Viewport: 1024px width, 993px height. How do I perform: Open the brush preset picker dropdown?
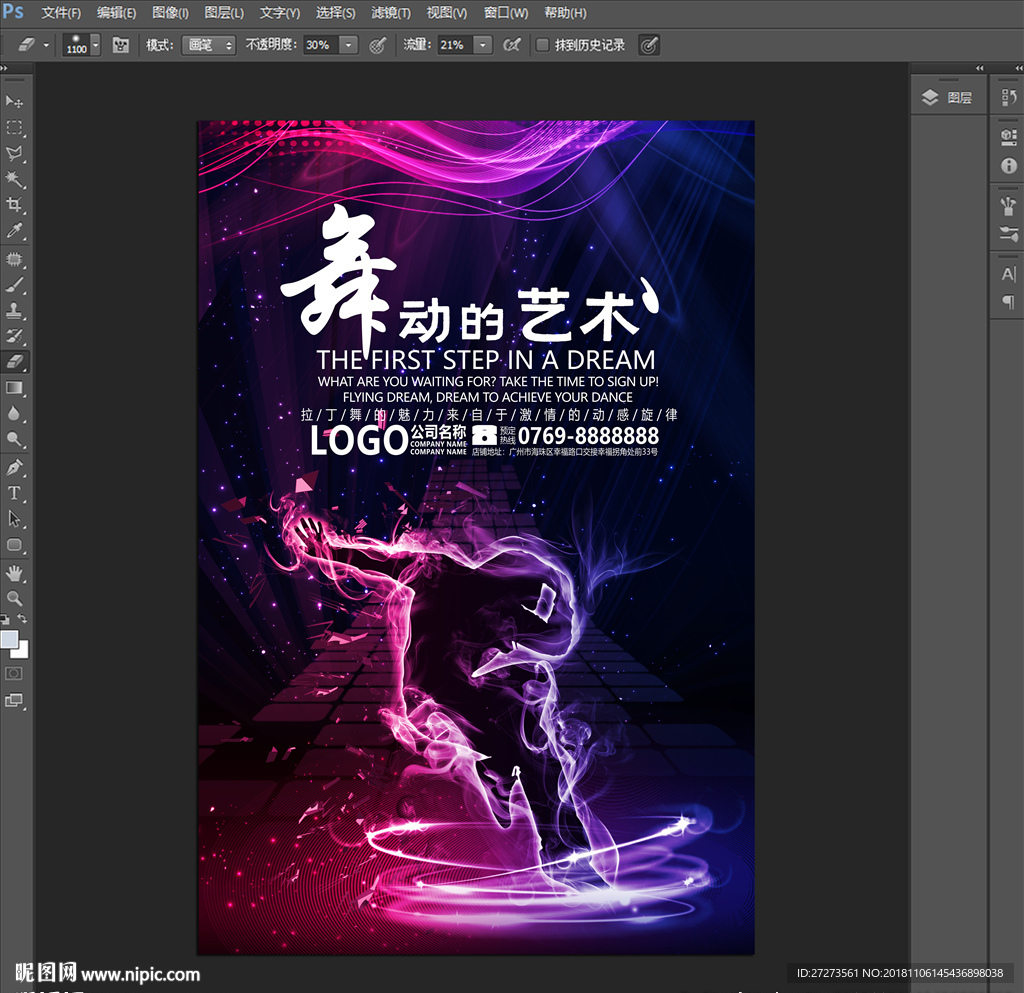(x=95, y=45)
